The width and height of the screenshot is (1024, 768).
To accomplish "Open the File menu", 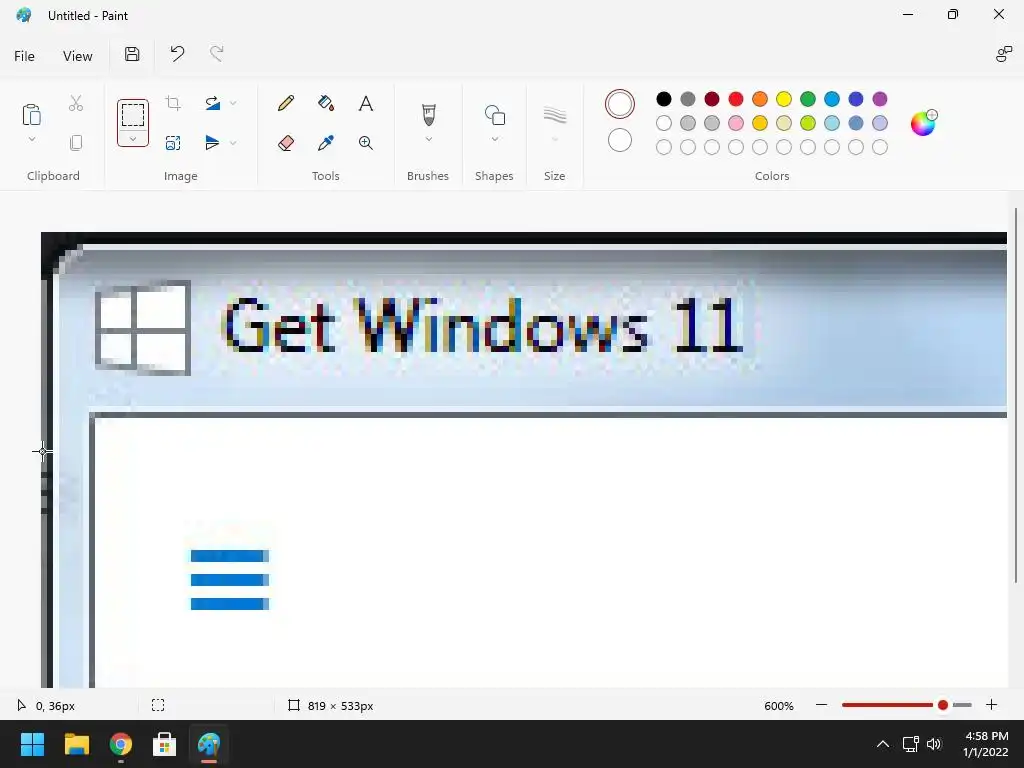I will point(24,56).
